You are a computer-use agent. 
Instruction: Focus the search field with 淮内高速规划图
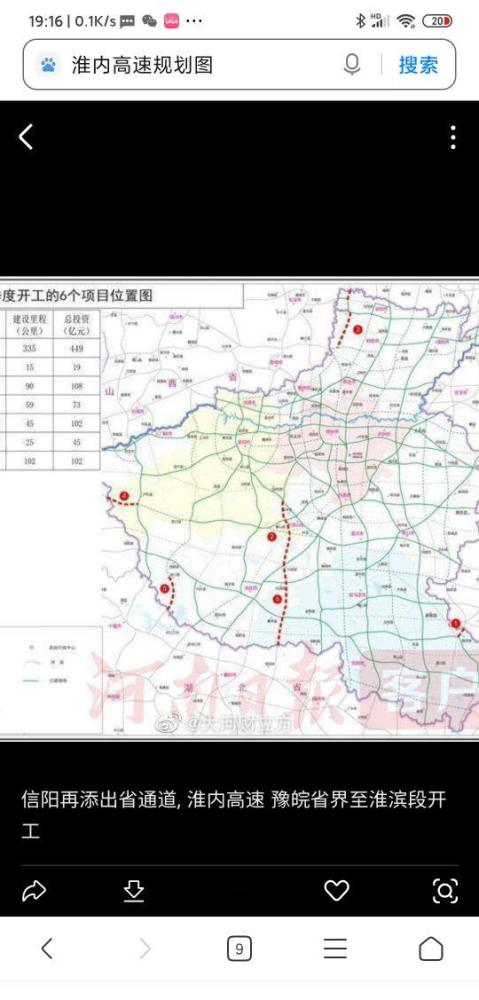239,64
